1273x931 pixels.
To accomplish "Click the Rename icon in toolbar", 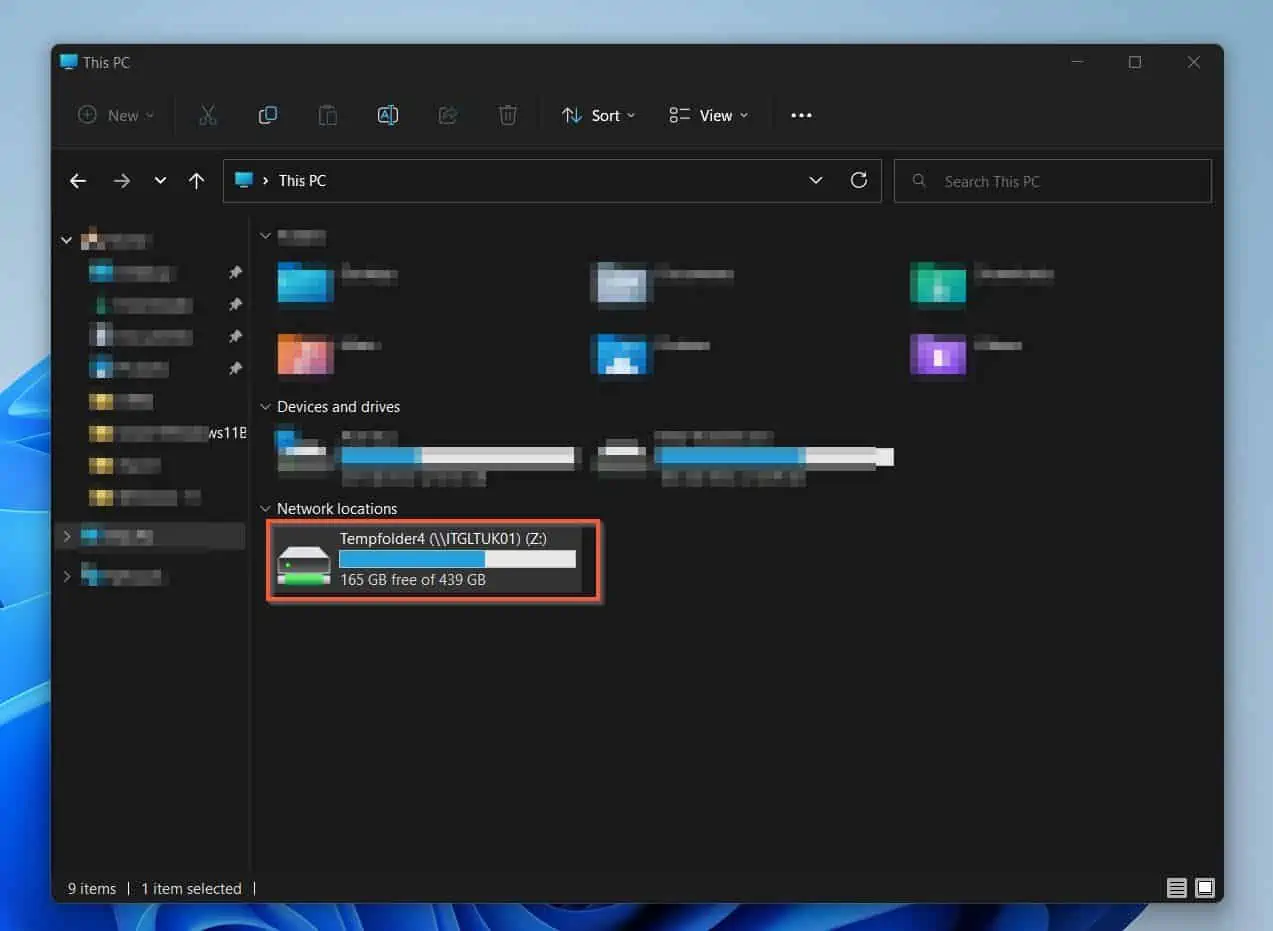I will tap(388, 115).
